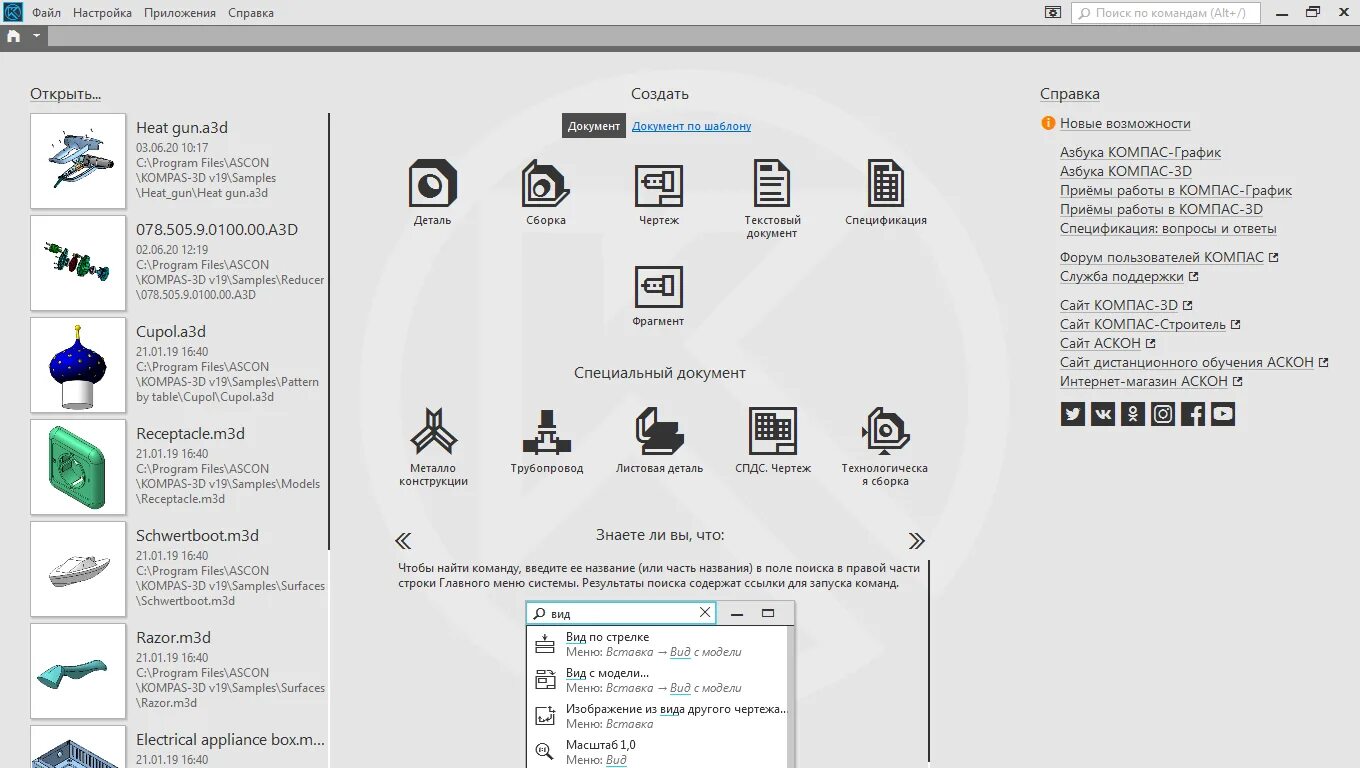This screenshot has height=768, width=1360.
Task: Open Electrical appliance box file name
Action: tap(230, 740)
